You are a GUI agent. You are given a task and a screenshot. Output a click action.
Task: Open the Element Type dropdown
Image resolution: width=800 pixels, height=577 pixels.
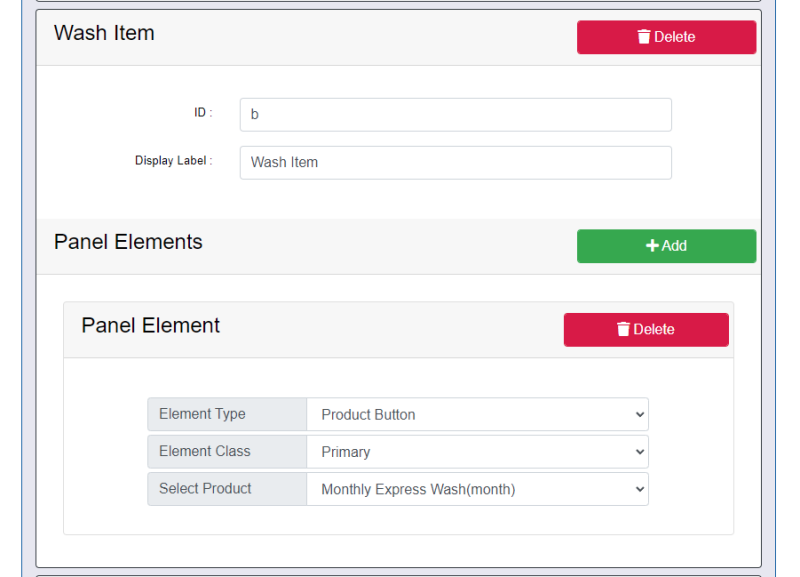[476, 414]
